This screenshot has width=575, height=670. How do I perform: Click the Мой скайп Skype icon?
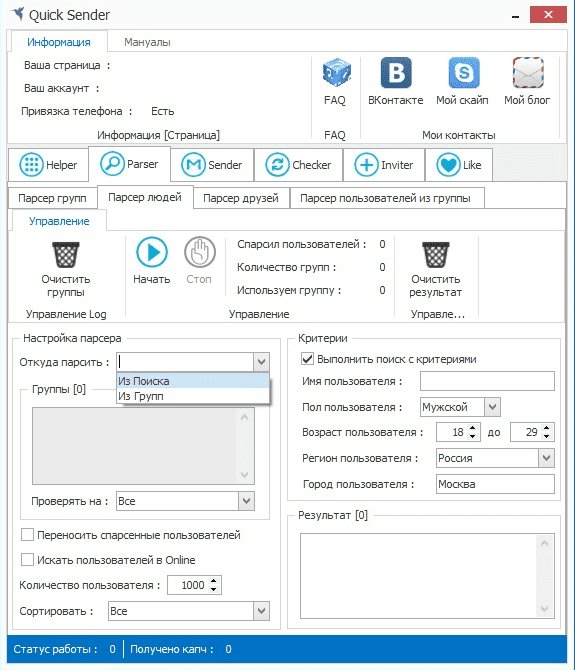tap(464, 72)
